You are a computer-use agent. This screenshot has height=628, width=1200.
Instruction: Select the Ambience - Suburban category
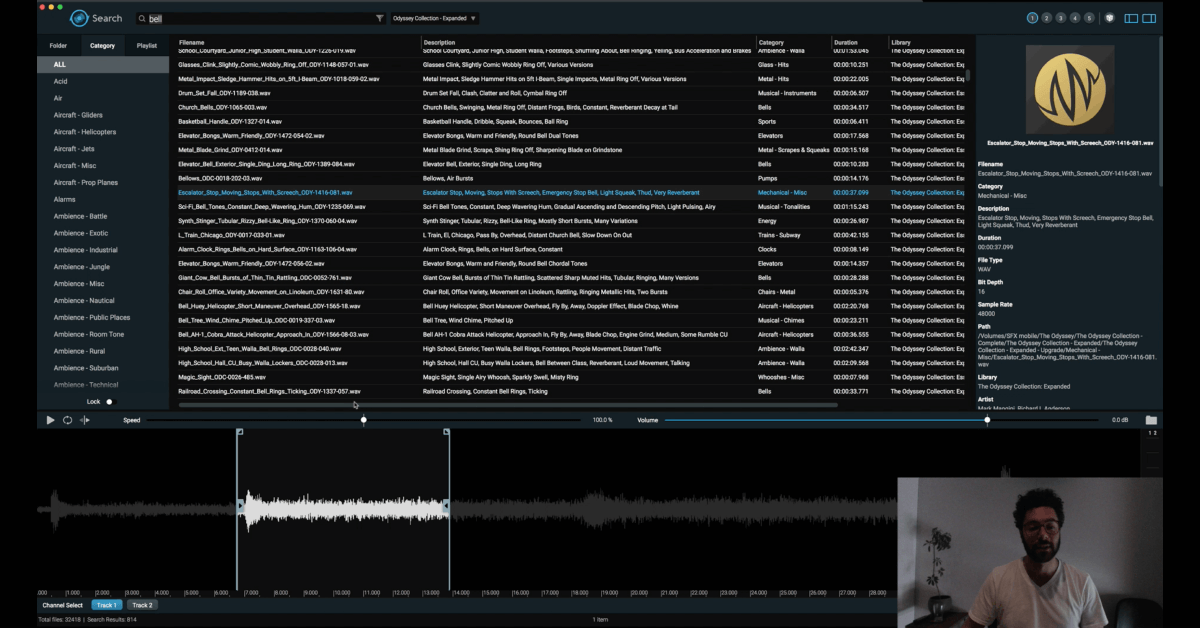103,368
